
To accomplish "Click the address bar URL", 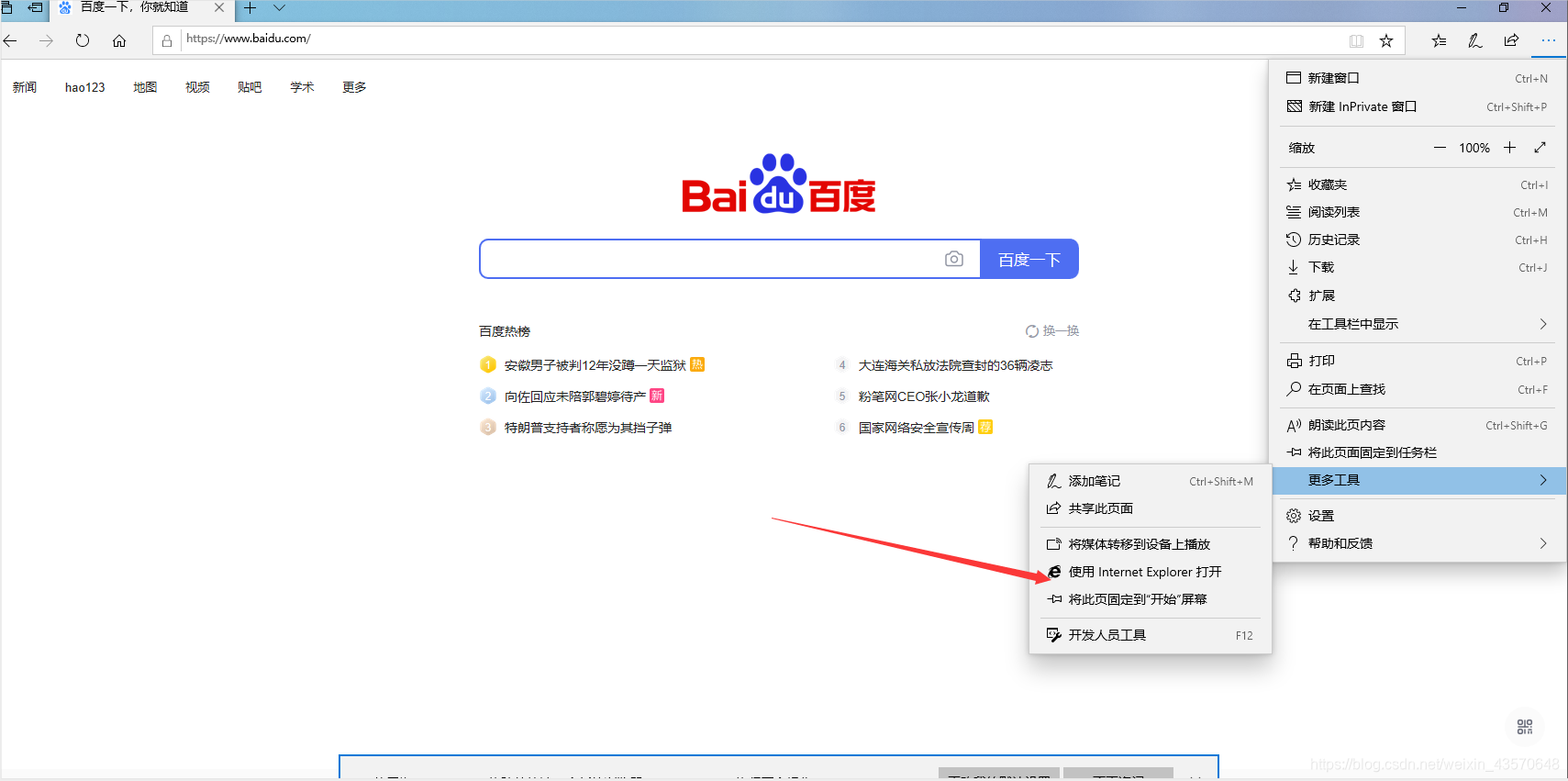I will click(x=249, y=39).
